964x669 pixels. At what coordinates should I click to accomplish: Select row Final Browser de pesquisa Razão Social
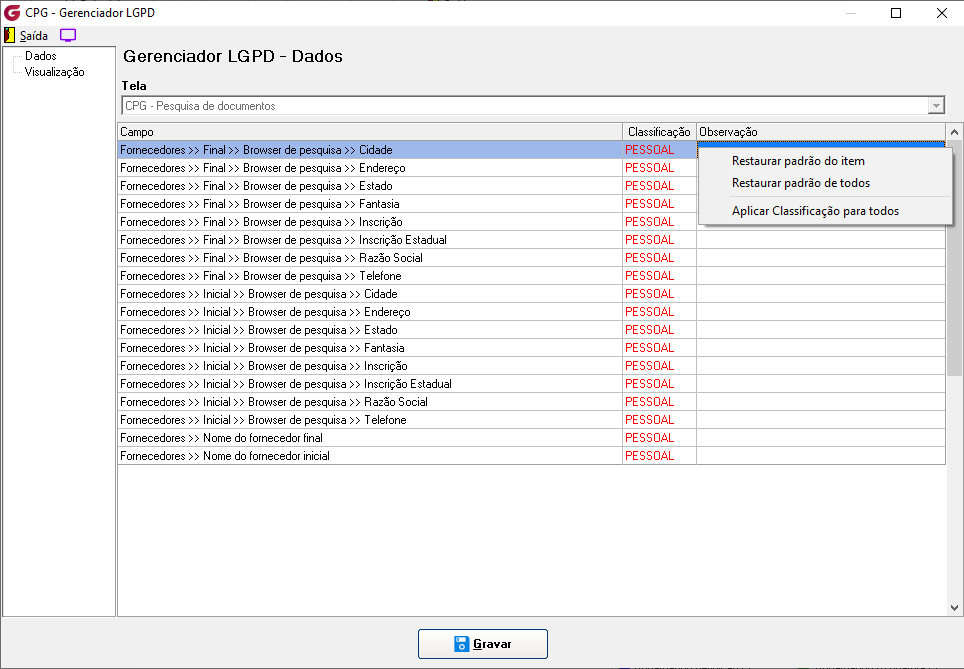[x=370, y=258]
